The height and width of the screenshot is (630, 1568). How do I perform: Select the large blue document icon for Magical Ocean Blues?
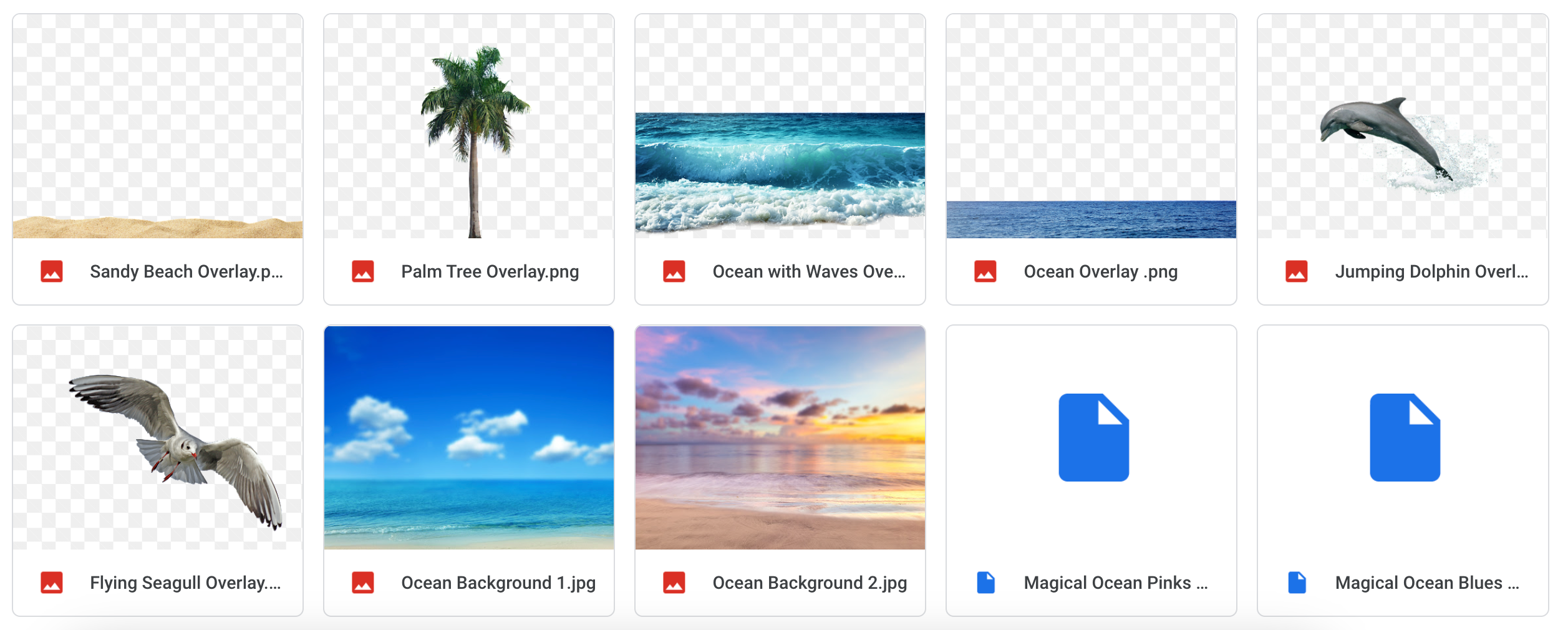click(x=1405, y=437)
